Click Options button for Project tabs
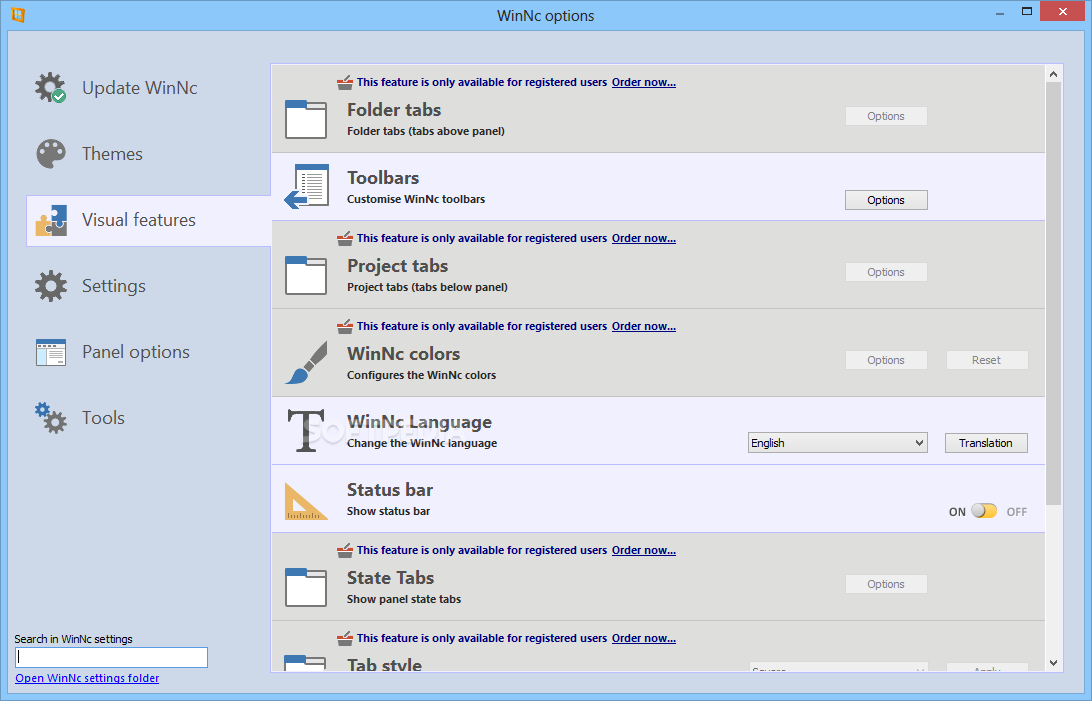1092x701 pixels. (x=886, y=272)
